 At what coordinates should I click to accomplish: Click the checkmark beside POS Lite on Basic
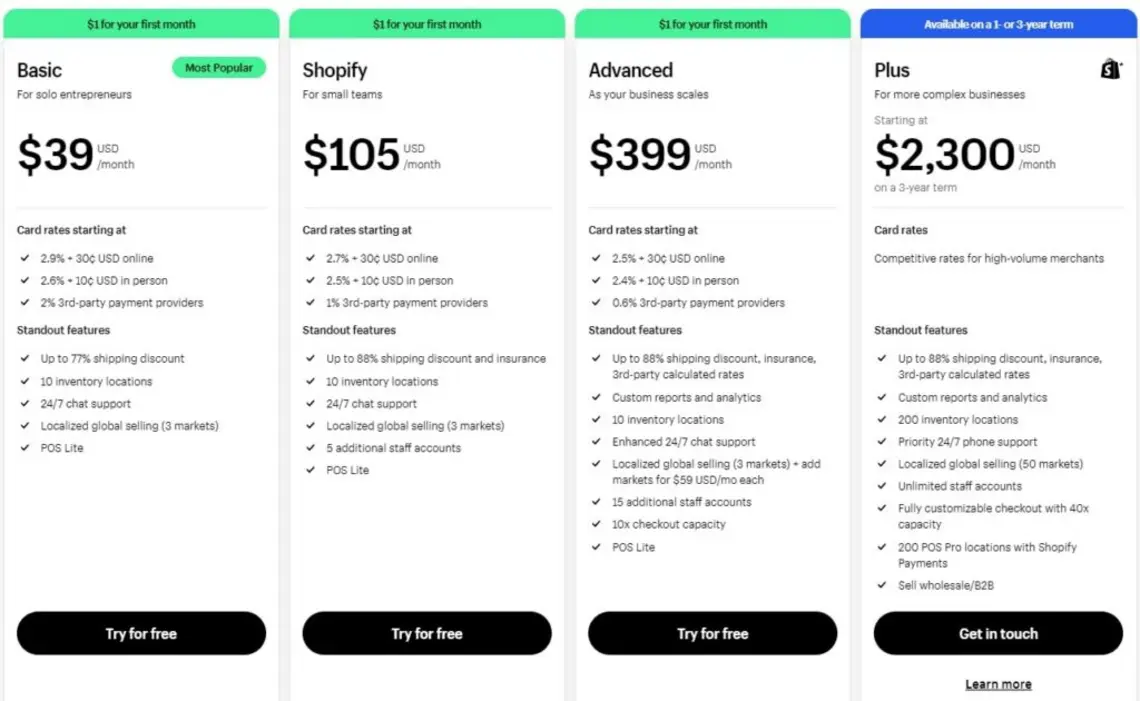[24, 448]
